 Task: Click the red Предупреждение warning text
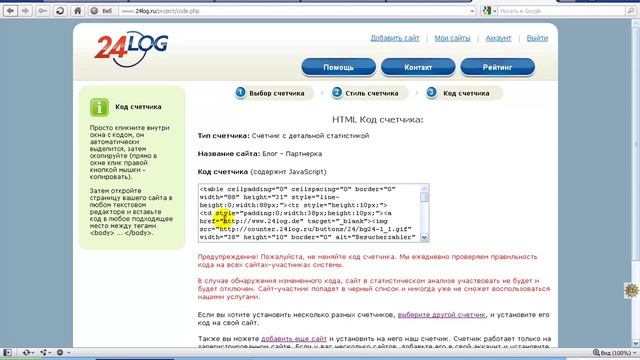367,261
